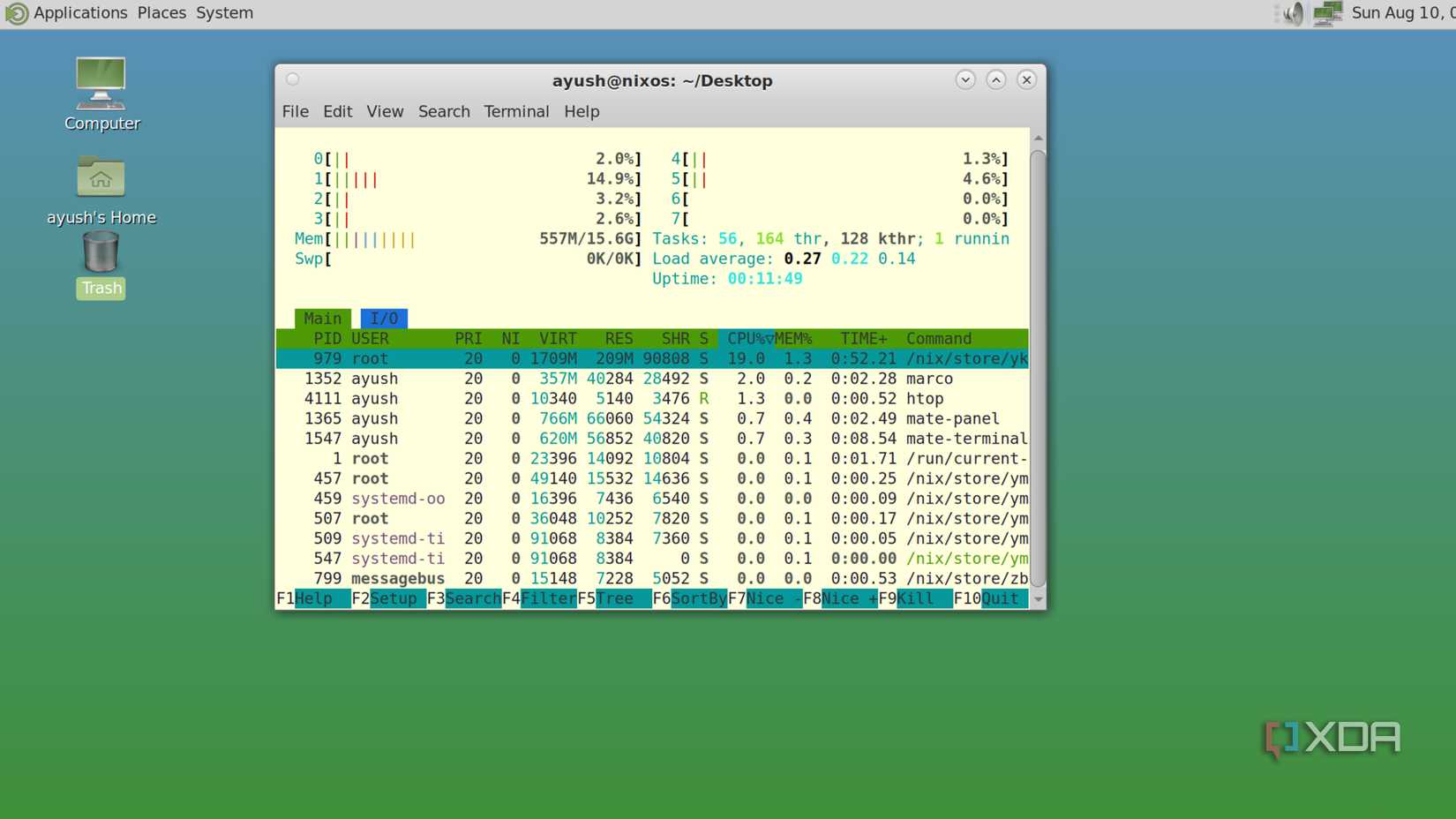1456x819 pixels.
Task: Open the Terminal menu
Action: (516, 111)
